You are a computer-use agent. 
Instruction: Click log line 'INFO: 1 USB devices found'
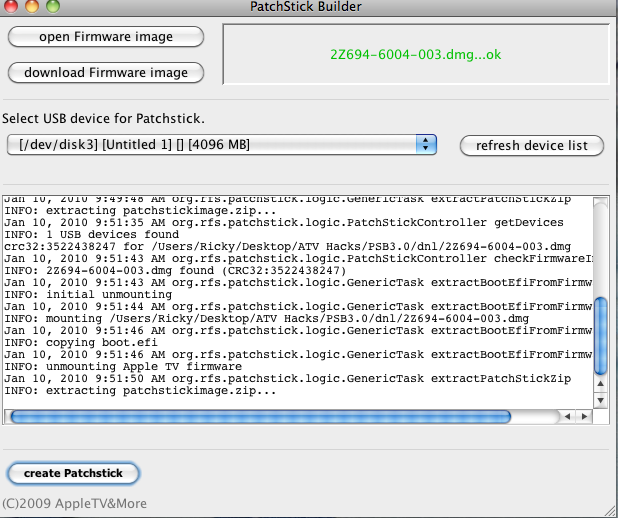coord(91,235)
